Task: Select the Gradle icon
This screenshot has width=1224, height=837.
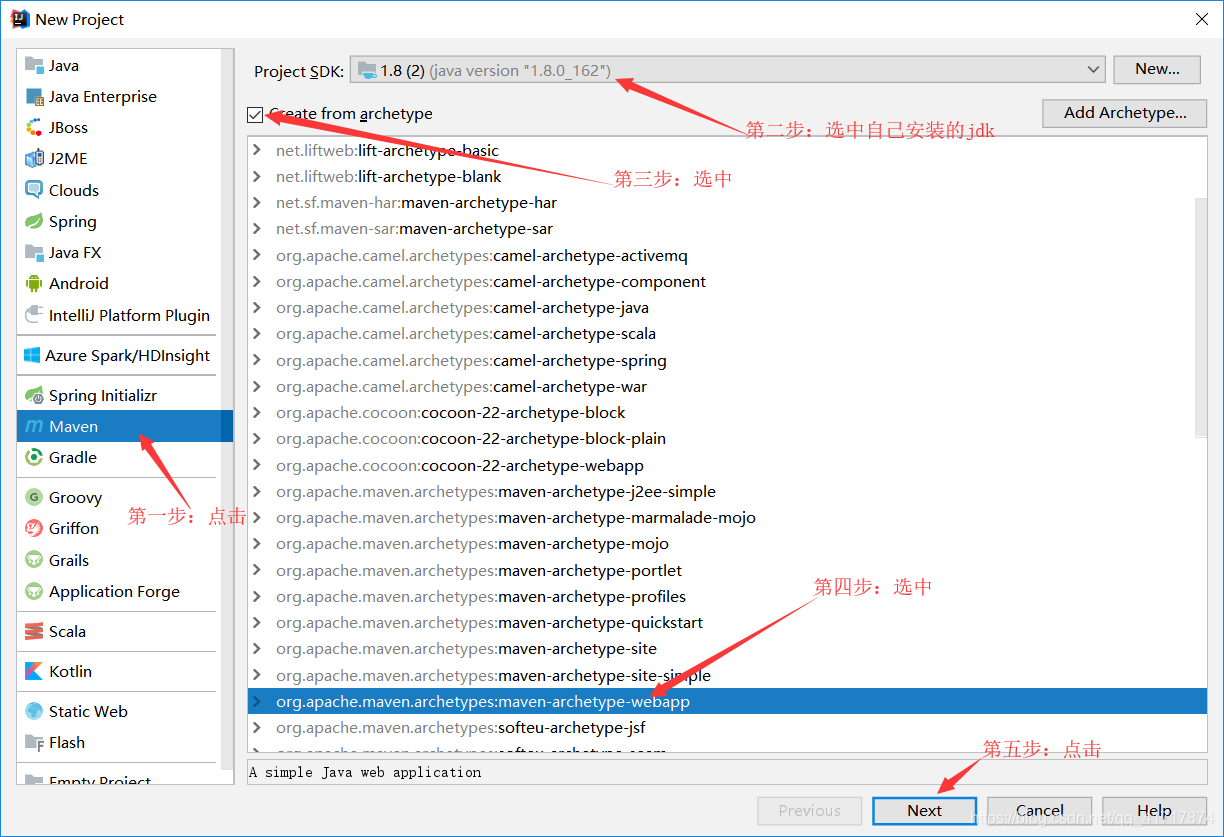Action: point(34,458)
